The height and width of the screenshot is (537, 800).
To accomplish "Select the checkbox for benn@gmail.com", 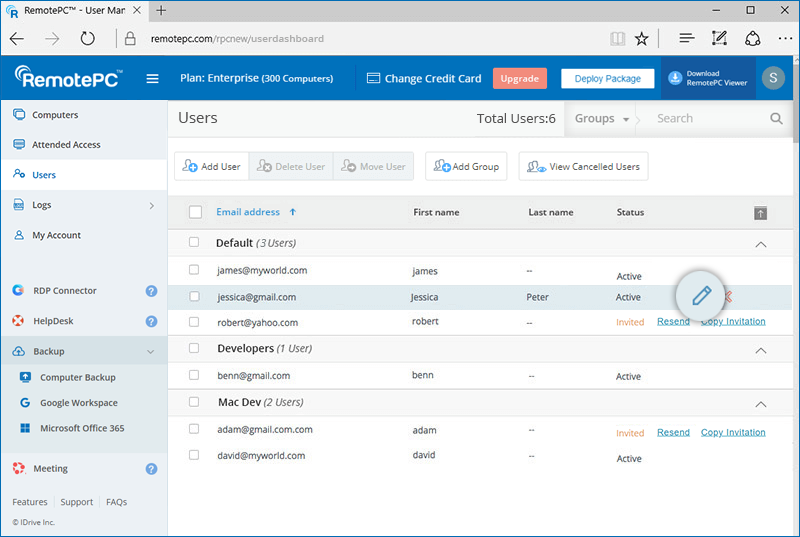I will pyautogui.click(x=195, y=376).
